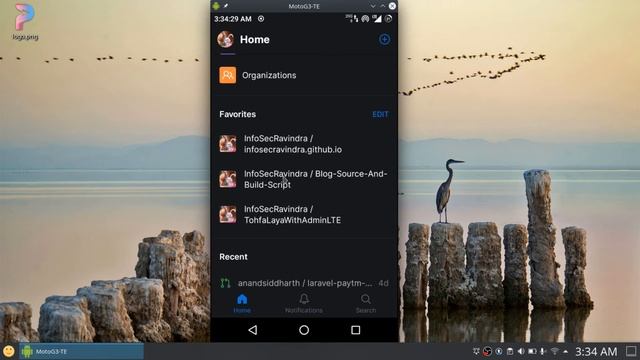The image size is (640, 360).
Task: Tap avatar beside infosecravindra.github.io
Action: [227, 144]
